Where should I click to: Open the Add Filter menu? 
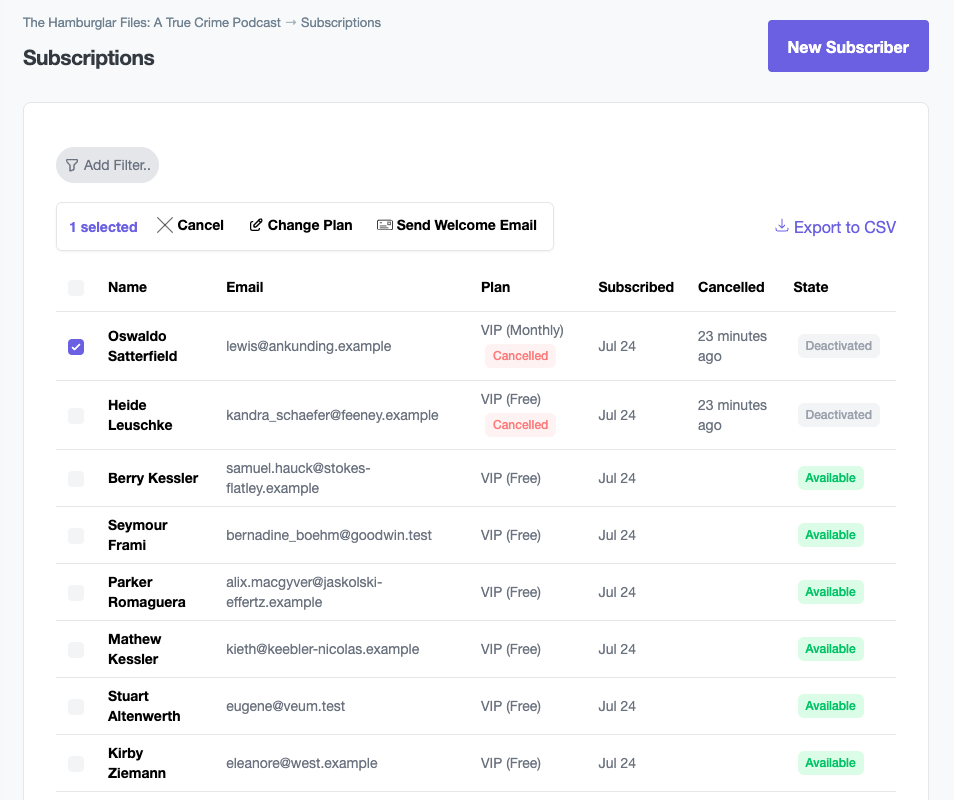107,165
